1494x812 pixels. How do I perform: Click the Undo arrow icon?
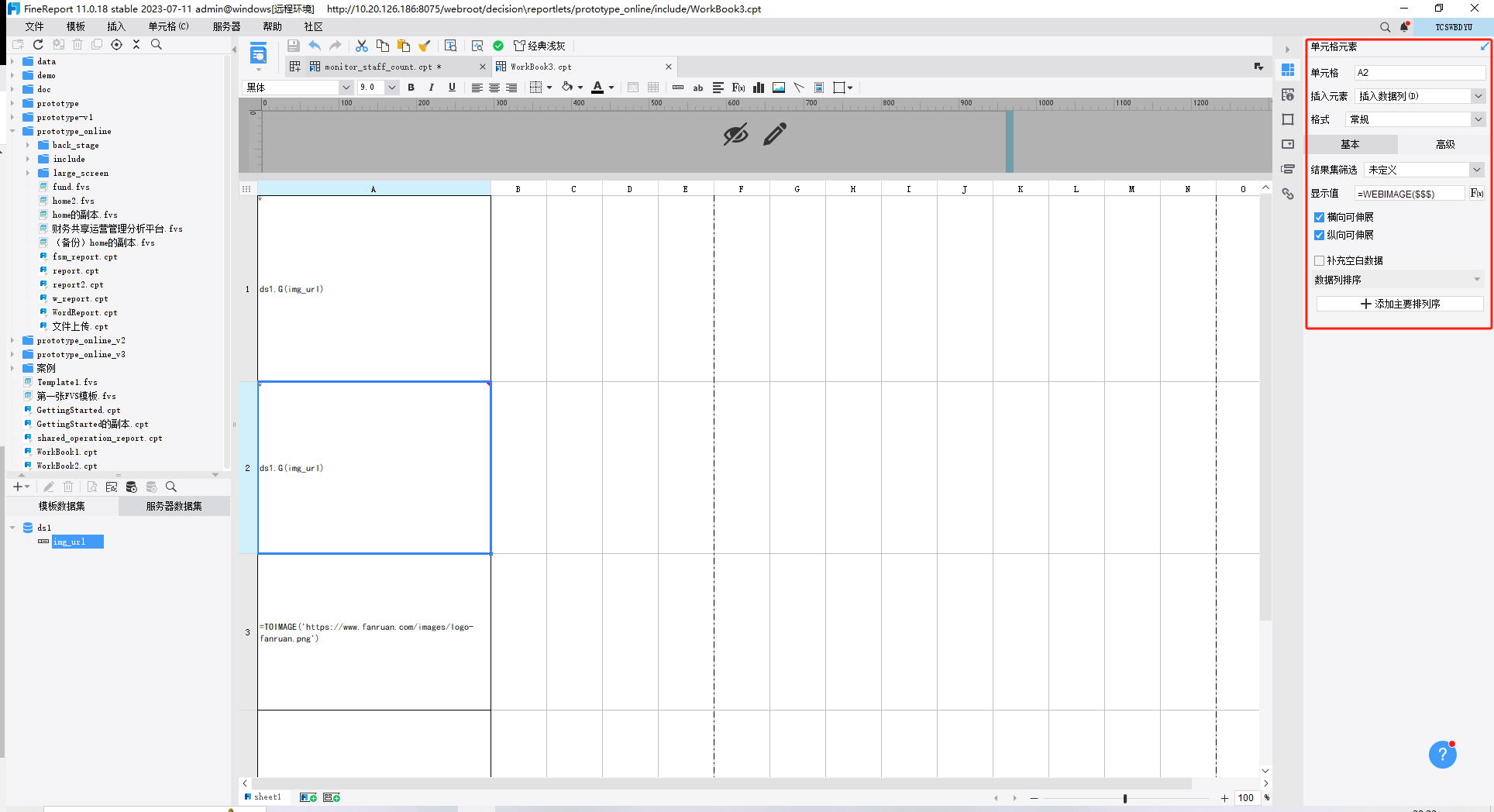pyautogui.click(x=315, y=46)
